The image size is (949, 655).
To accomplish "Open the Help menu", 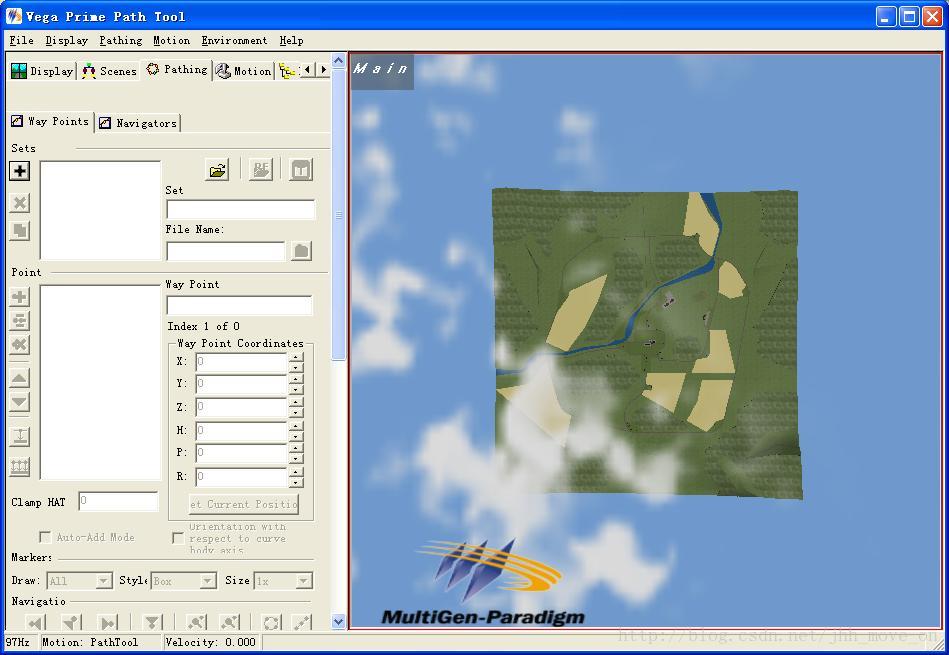I will click(x=291, y=41).
